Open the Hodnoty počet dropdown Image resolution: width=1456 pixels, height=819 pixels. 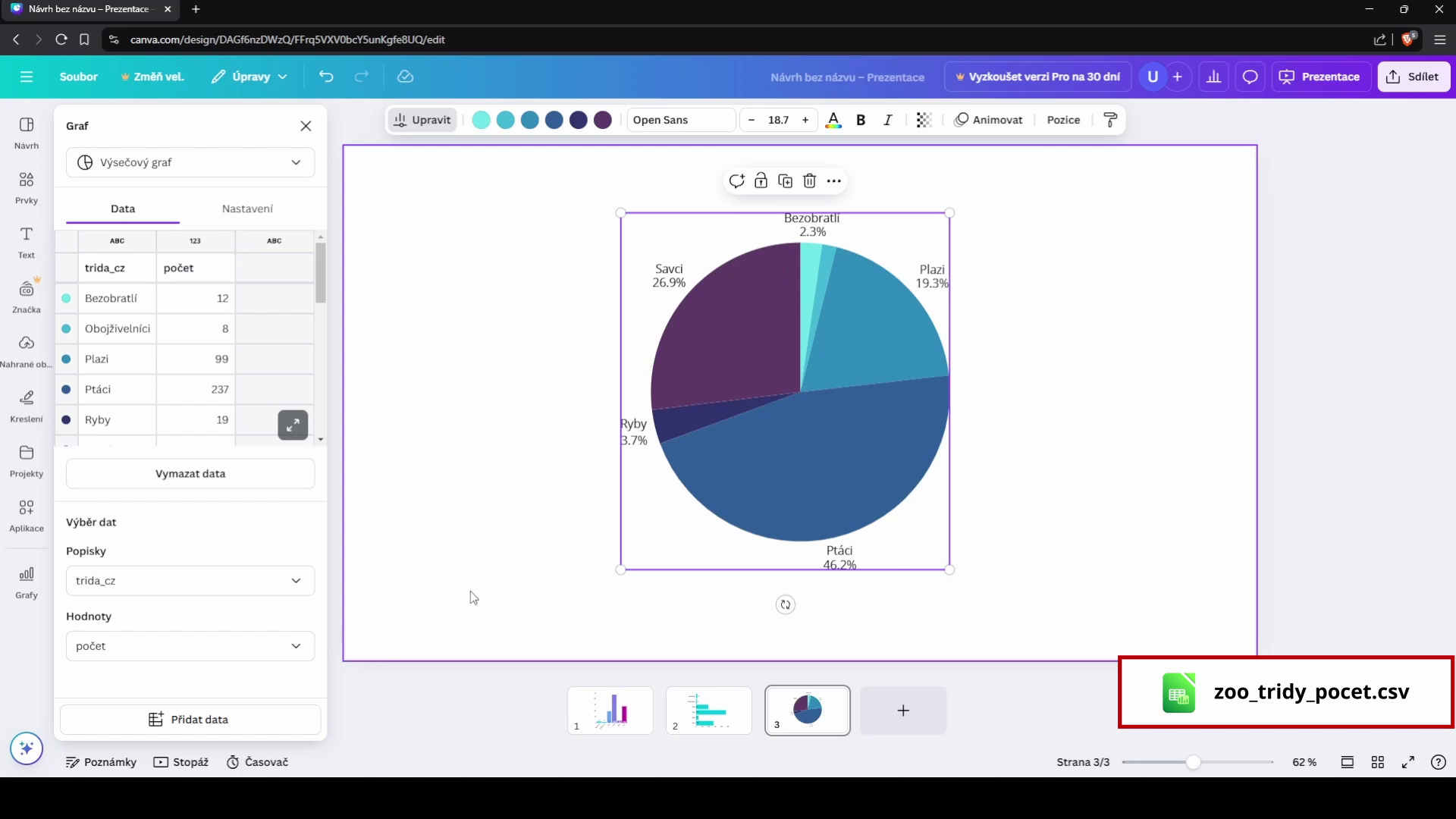(190, 646)
